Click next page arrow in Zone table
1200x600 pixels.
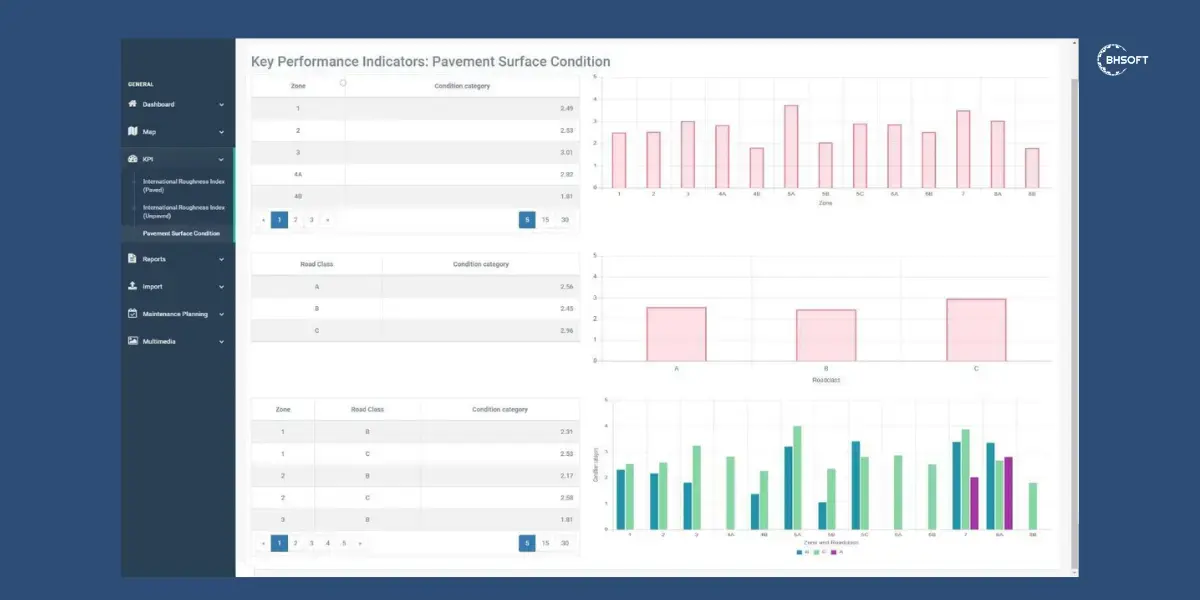[x=327, y=219]
